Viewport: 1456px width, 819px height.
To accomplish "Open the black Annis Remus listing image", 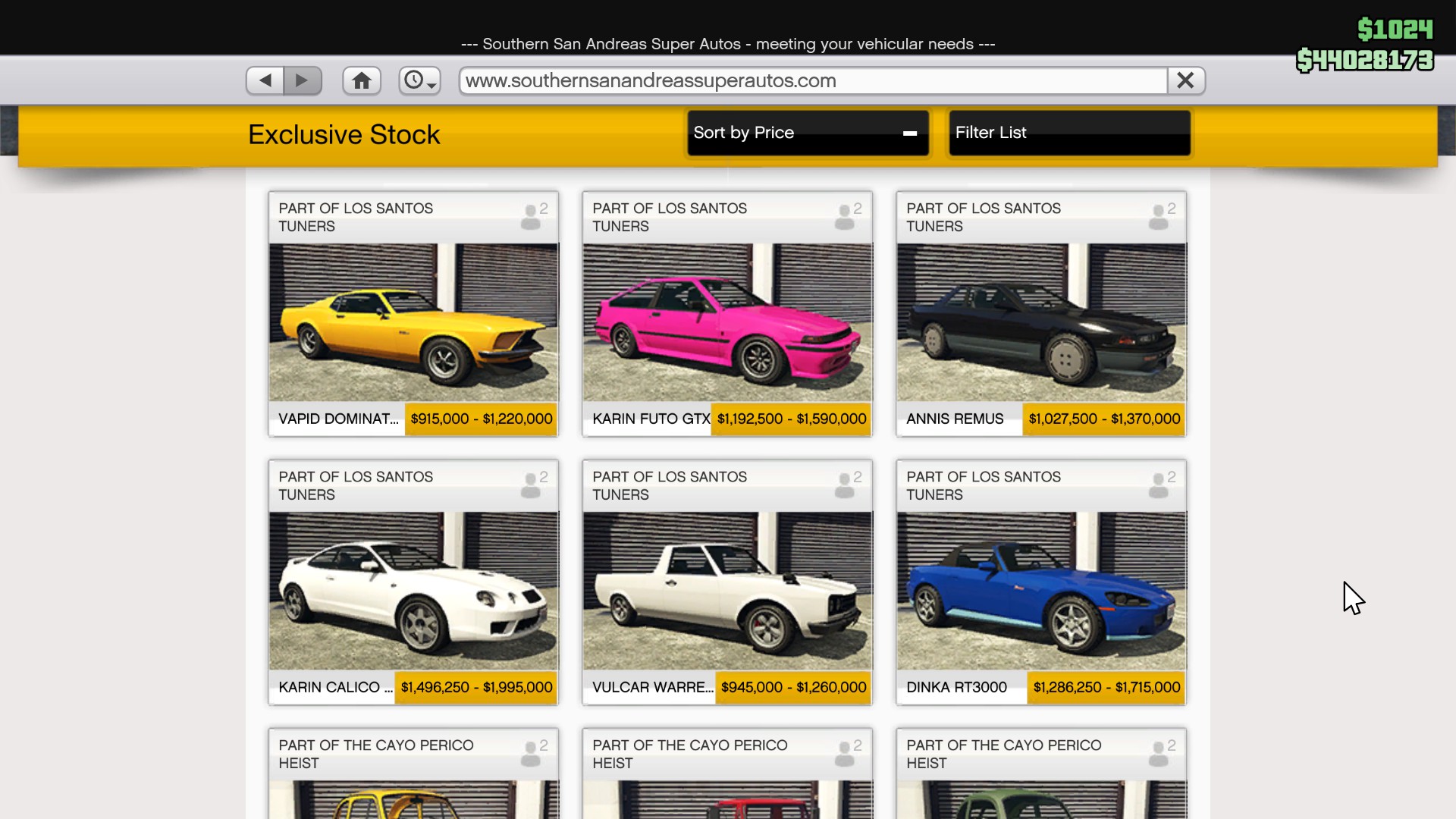I will point(1041,322).
